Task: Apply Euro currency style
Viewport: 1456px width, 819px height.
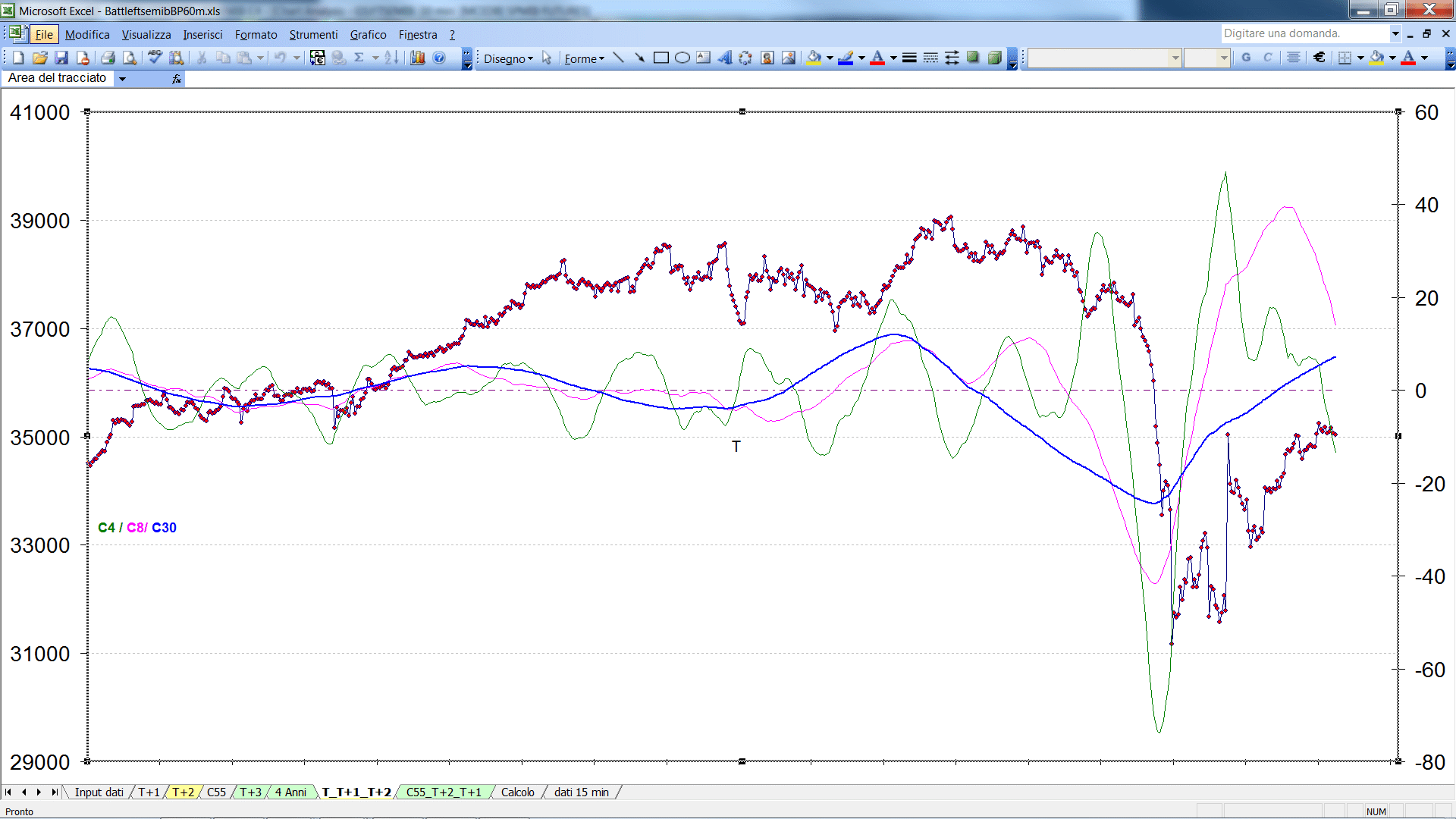Action: pyautogui.click(x=1319, y=58)
